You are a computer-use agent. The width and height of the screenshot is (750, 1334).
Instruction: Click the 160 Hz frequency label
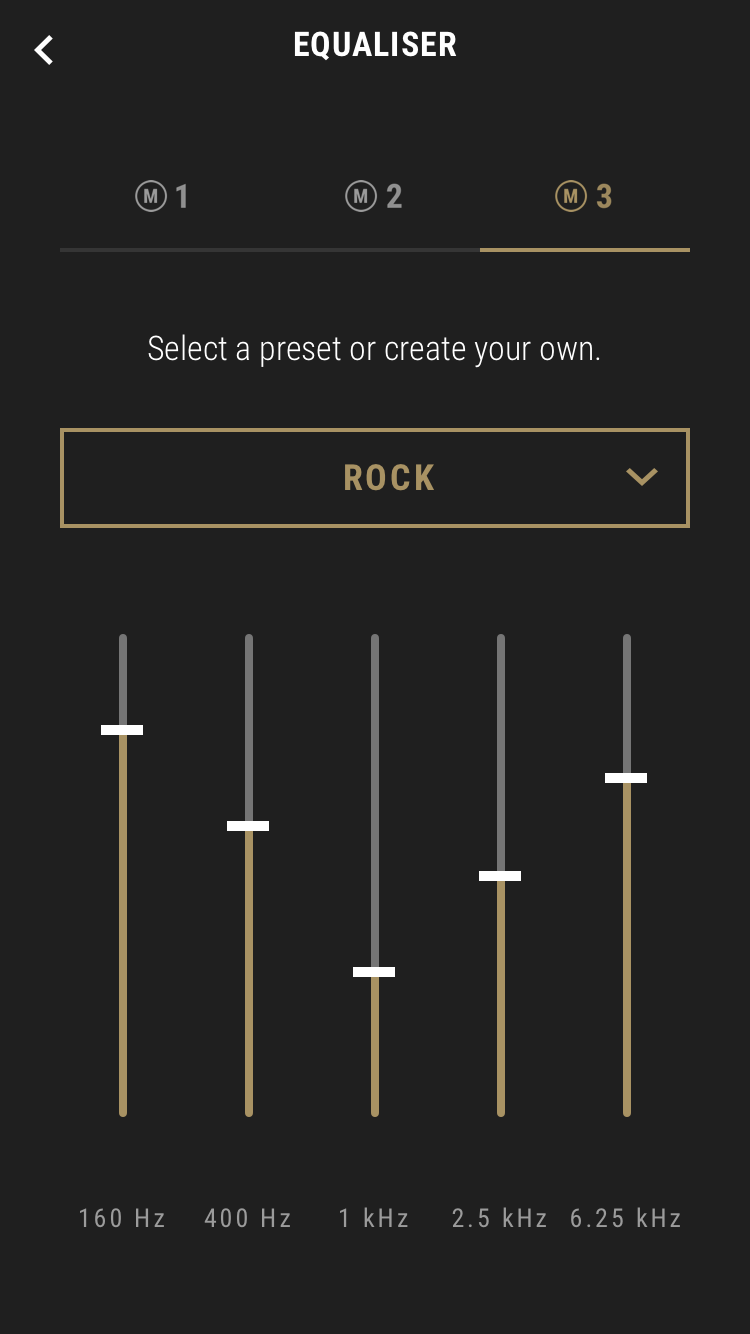pos(122,1218)
